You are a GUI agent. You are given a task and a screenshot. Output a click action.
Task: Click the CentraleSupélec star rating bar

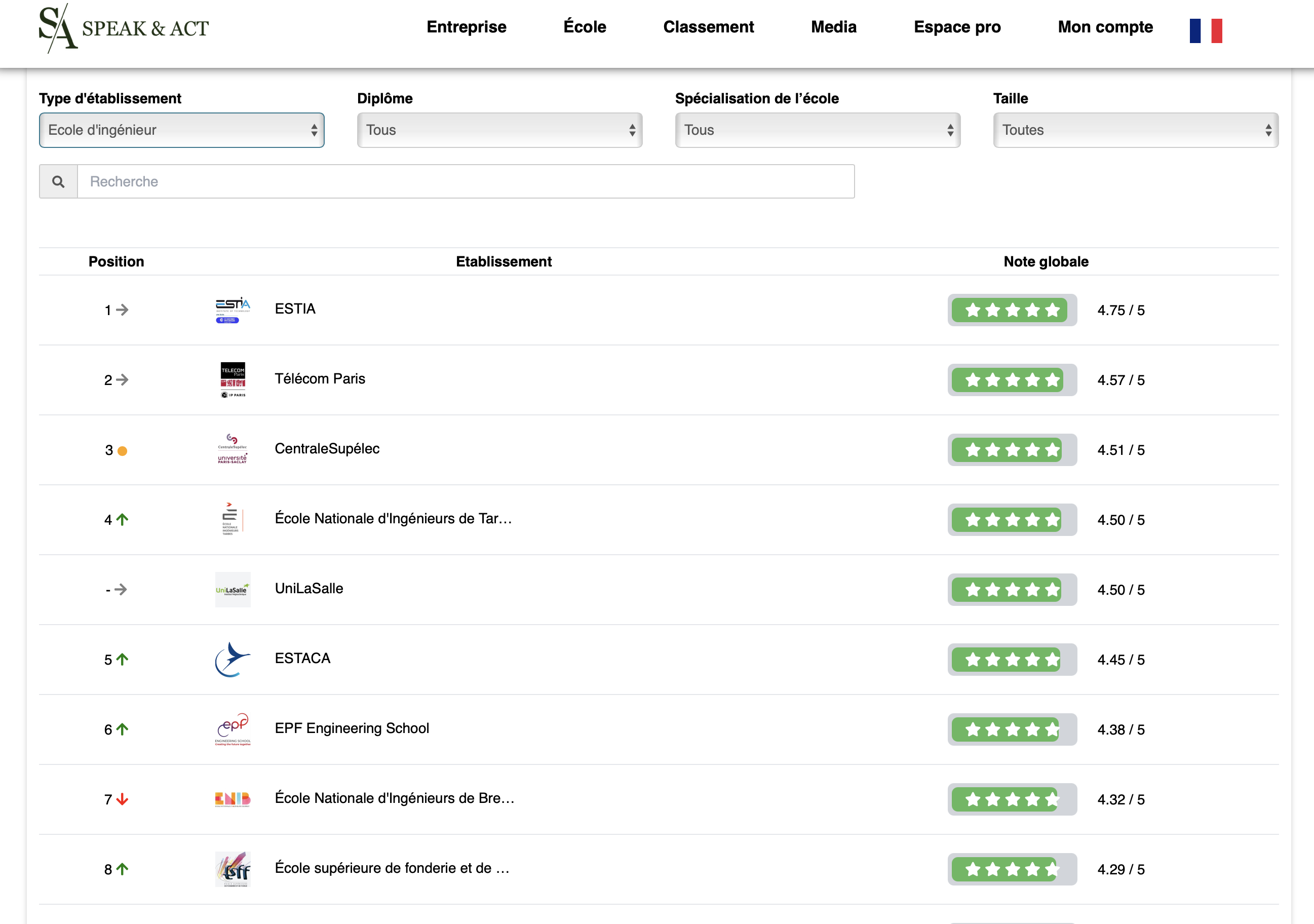1012,449
